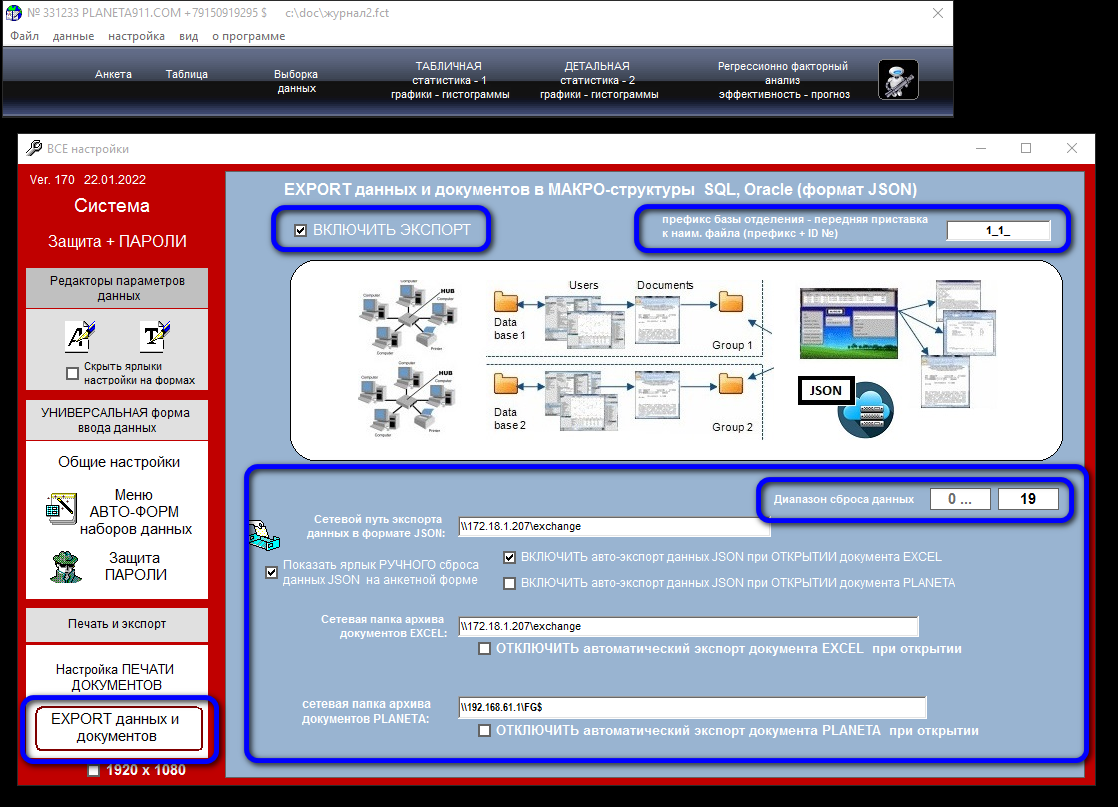Open the настройка menu
This screenshot has width=1118, height=807.
(x=136, y=36)
